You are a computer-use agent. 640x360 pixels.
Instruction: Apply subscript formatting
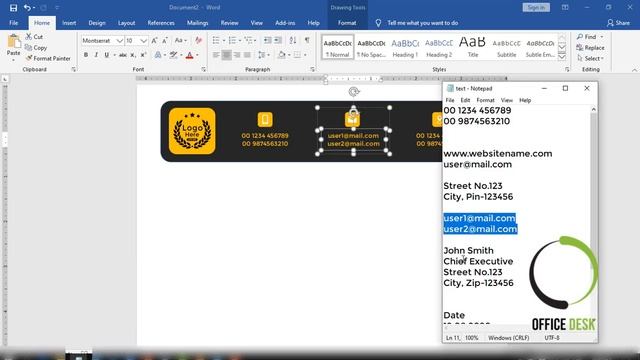[x=133, y=55]
